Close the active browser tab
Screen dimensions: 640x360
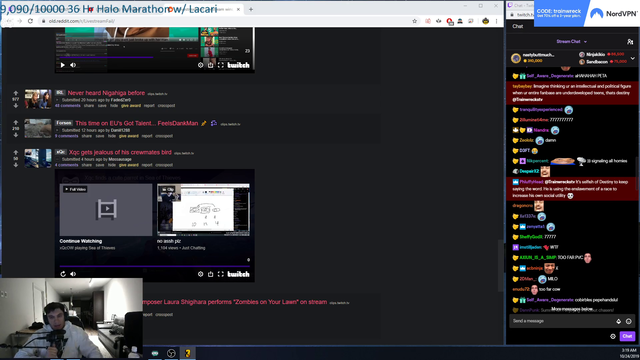click(238, 9)
